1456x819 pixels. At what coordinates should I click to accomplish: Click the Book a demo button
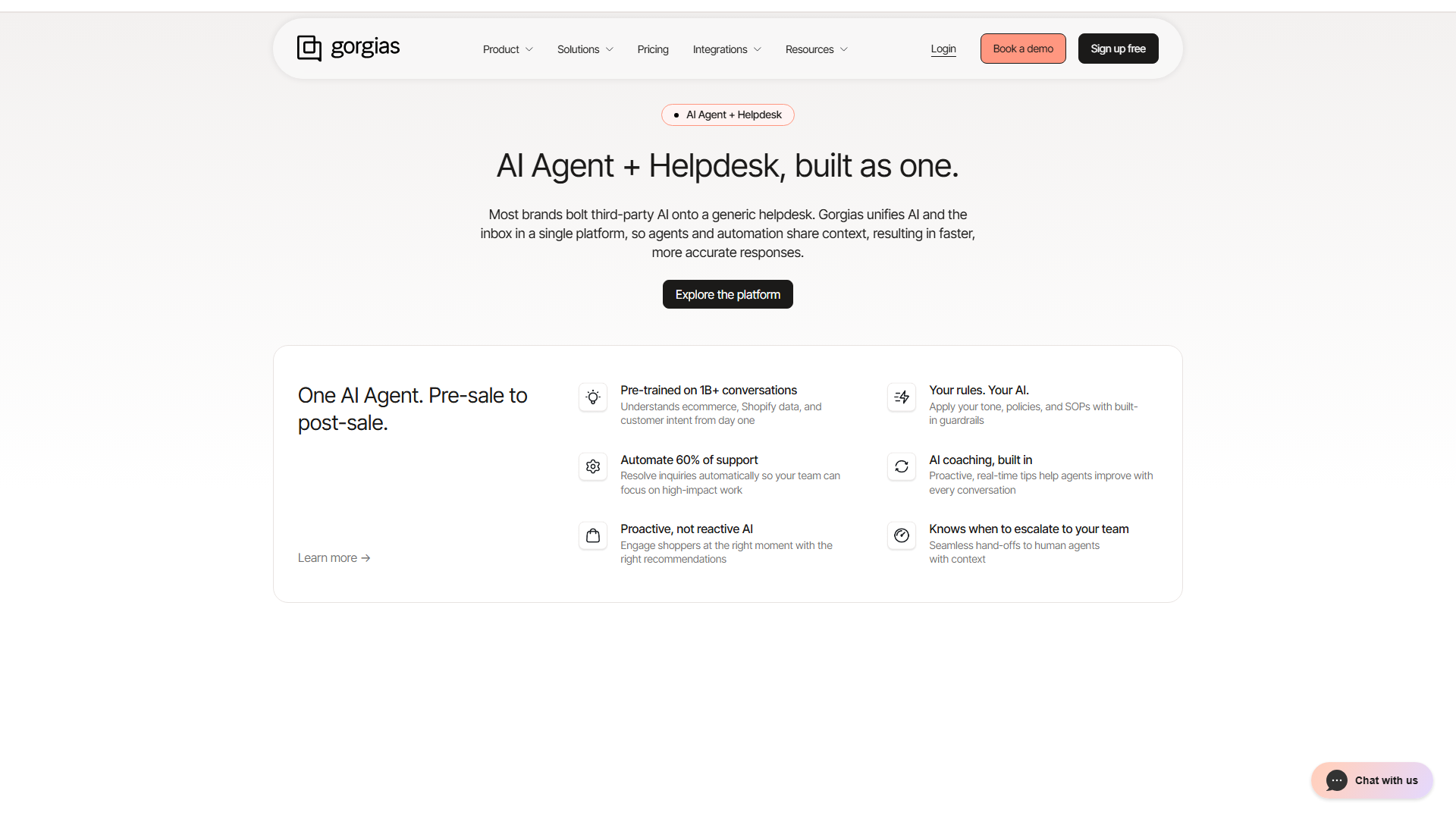pyautogui.click(x=1023, y=49)
